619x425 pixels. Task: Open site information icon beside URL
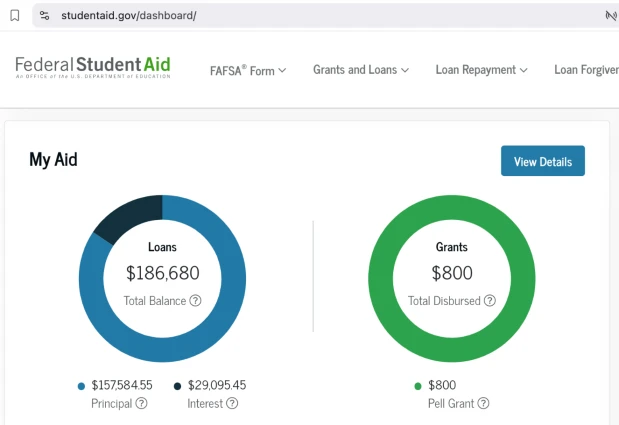(x=44, y=16)
